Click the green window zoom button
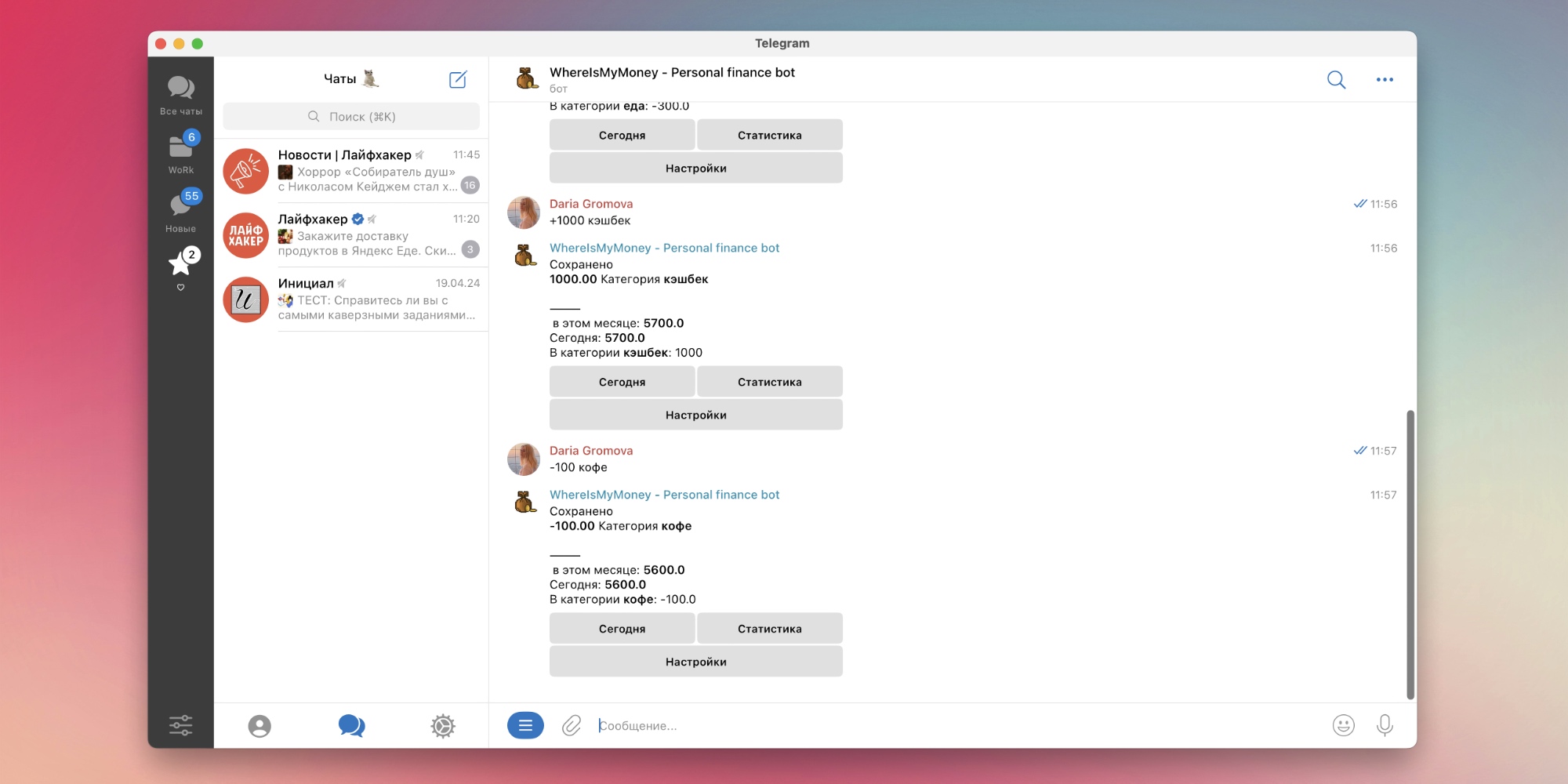Image resolution: width=1568 pixels, height=784 pixels. click(198, 44)
